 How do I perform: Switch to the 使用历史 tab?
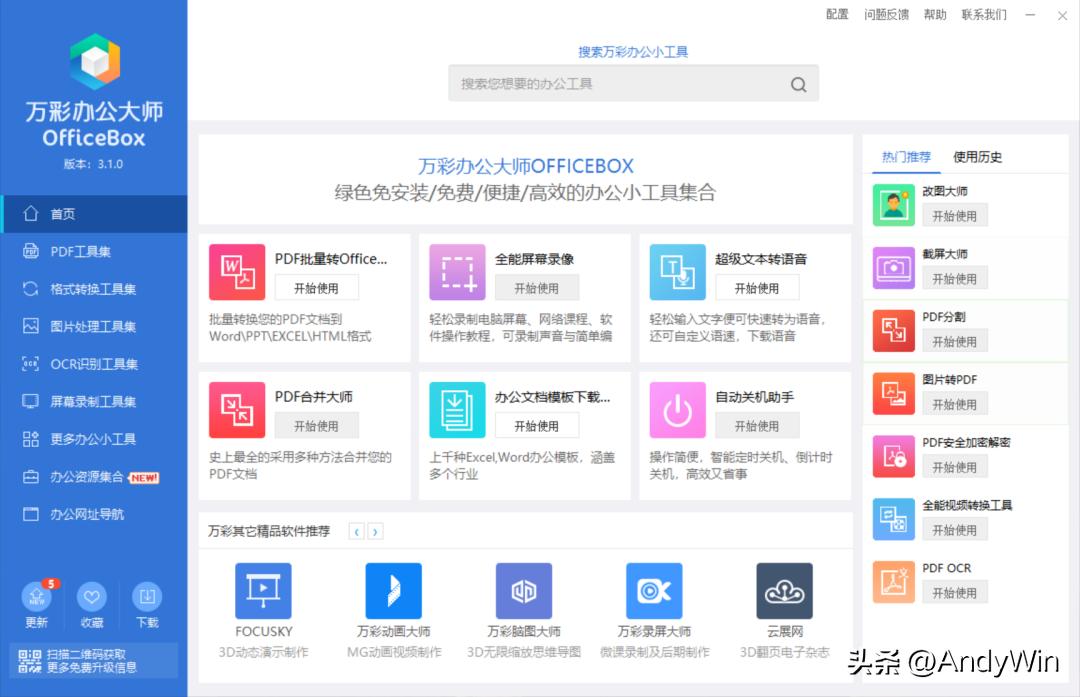click(975, 157)
